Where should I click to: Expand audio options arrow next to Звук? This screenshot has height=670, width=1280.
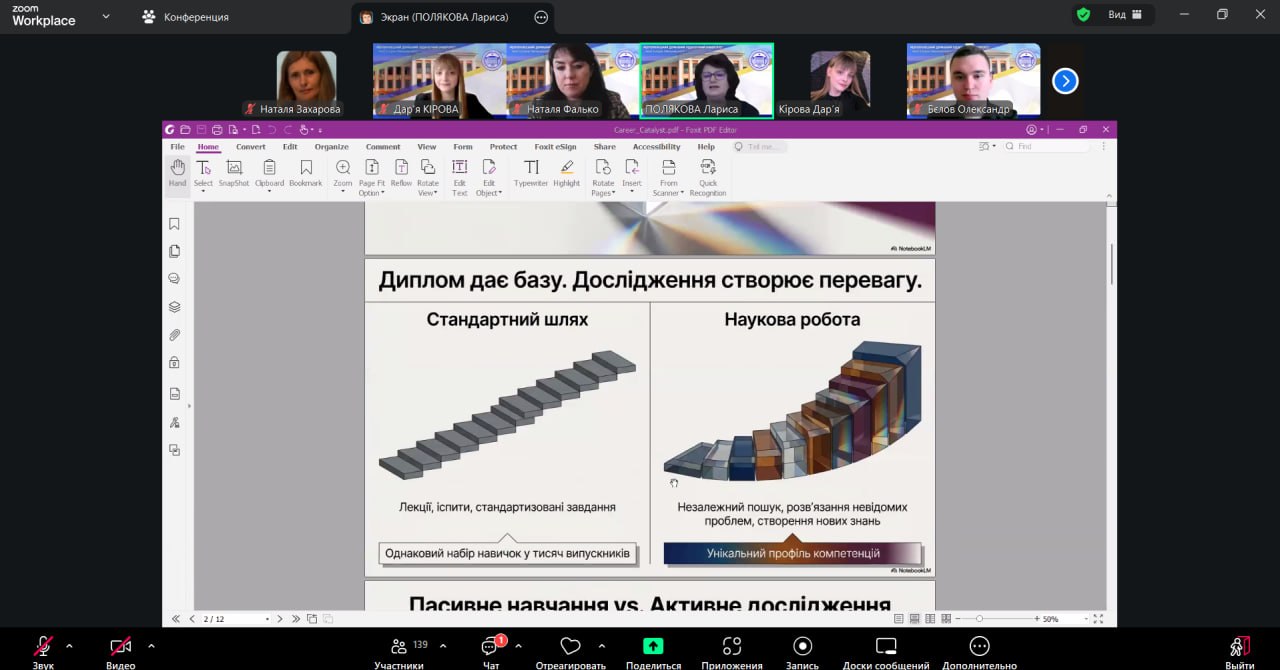[x=69, y=646]
